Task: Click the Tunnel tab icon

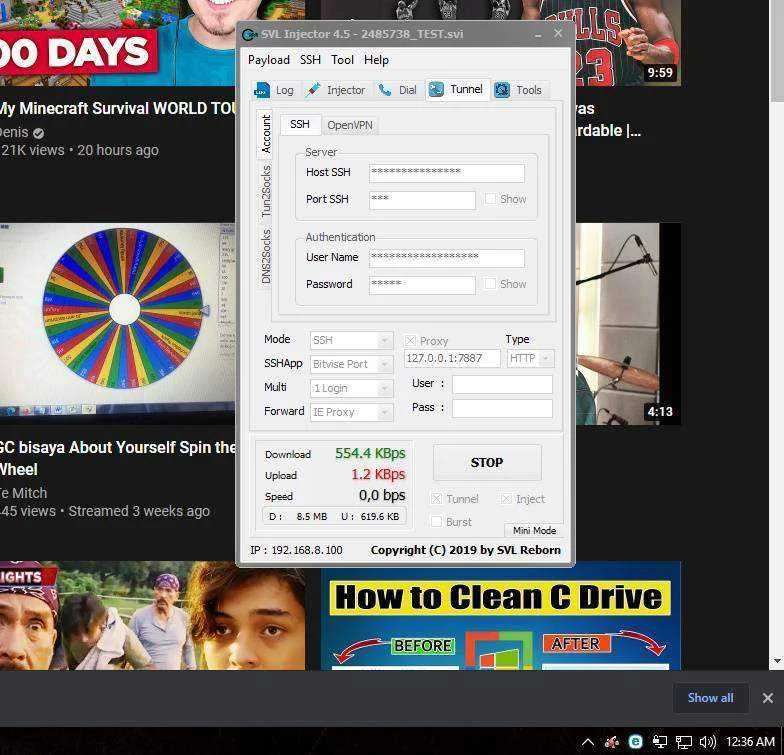Action: tap(436, 90)
